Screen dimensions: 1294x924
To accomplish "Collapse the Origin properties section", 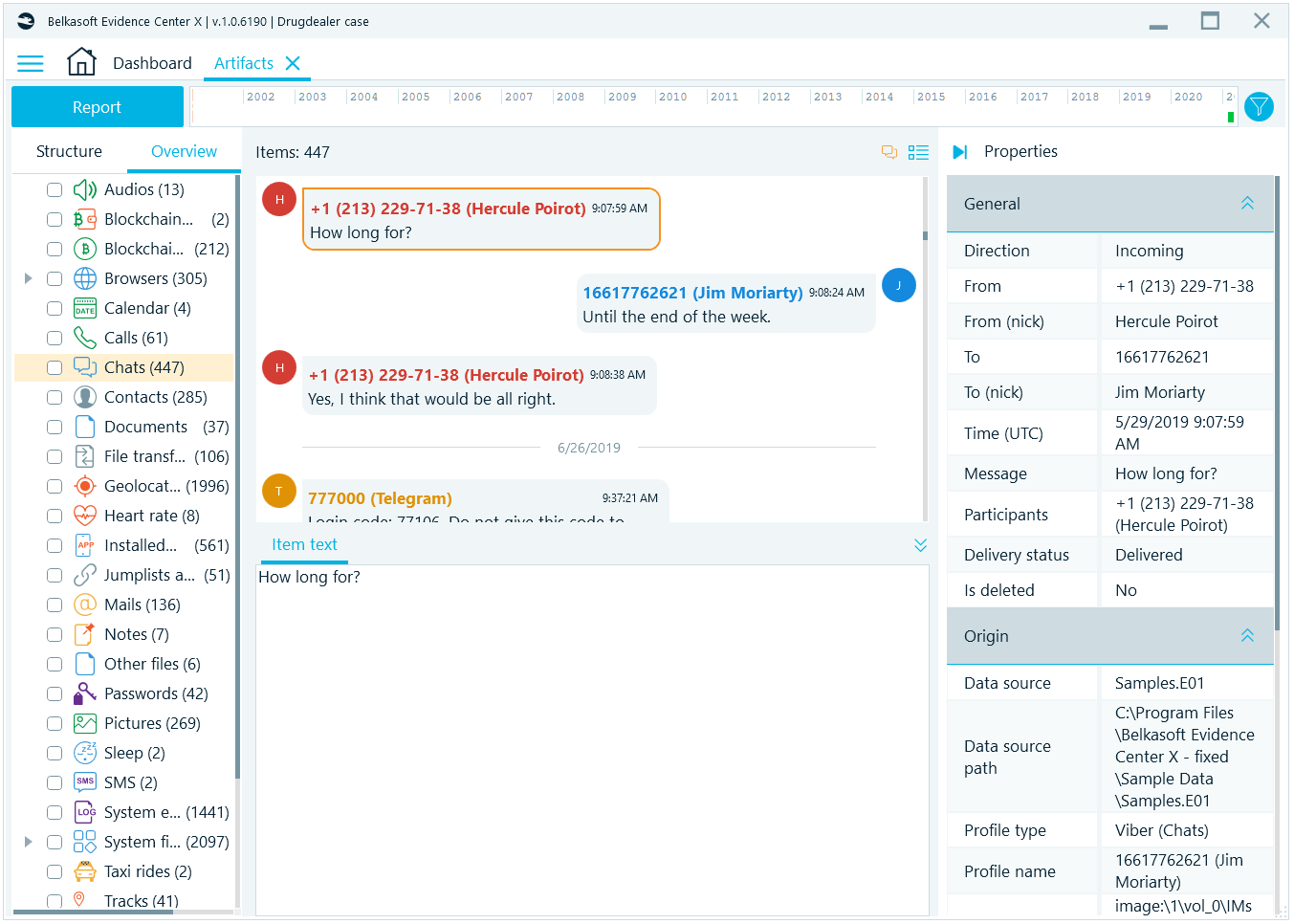I will click(1247, 636).
